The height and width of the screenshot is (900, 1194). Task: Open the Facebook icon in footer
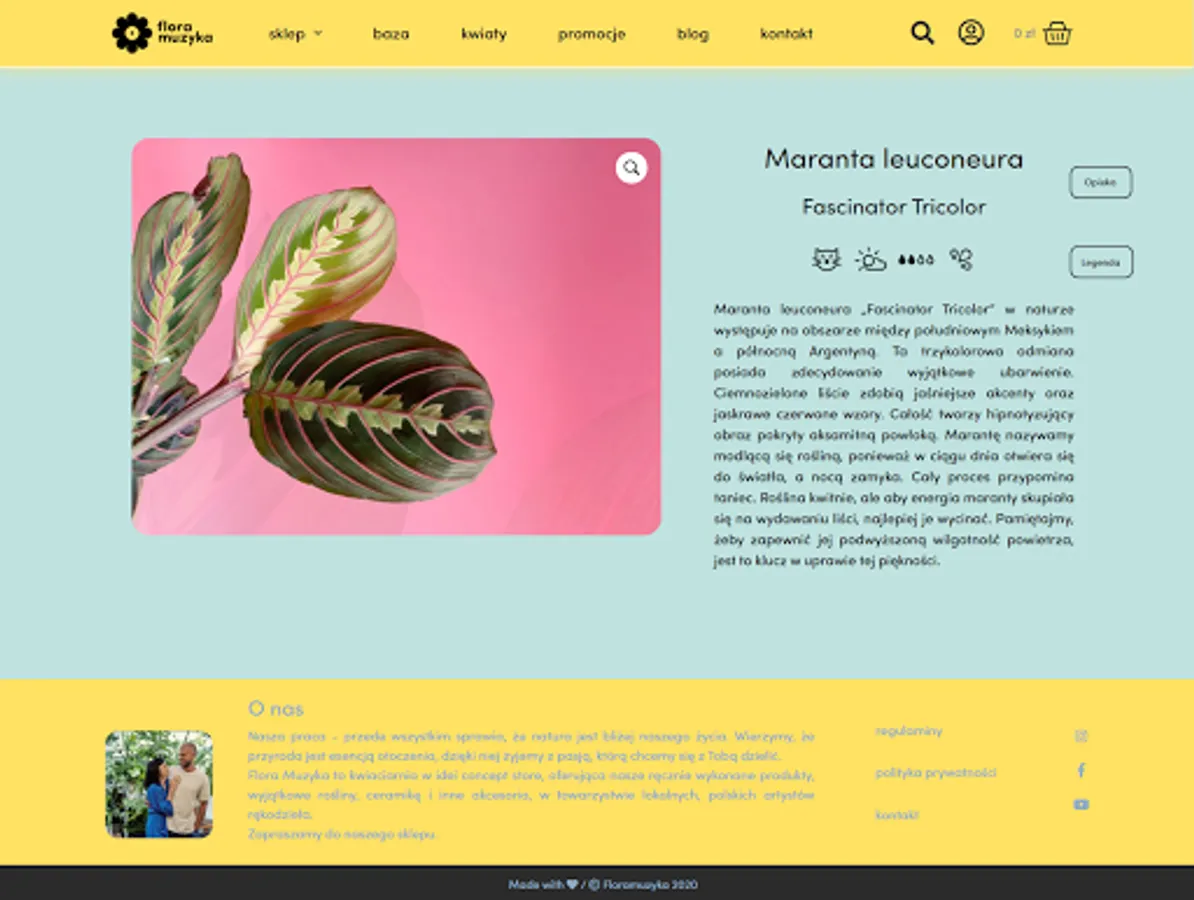[1081, 771]
